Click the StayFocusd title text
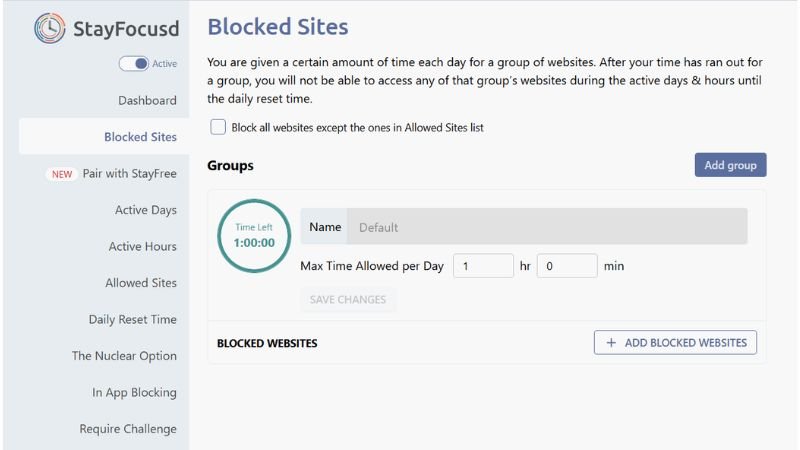800x450 pixels. coord(126,29)
